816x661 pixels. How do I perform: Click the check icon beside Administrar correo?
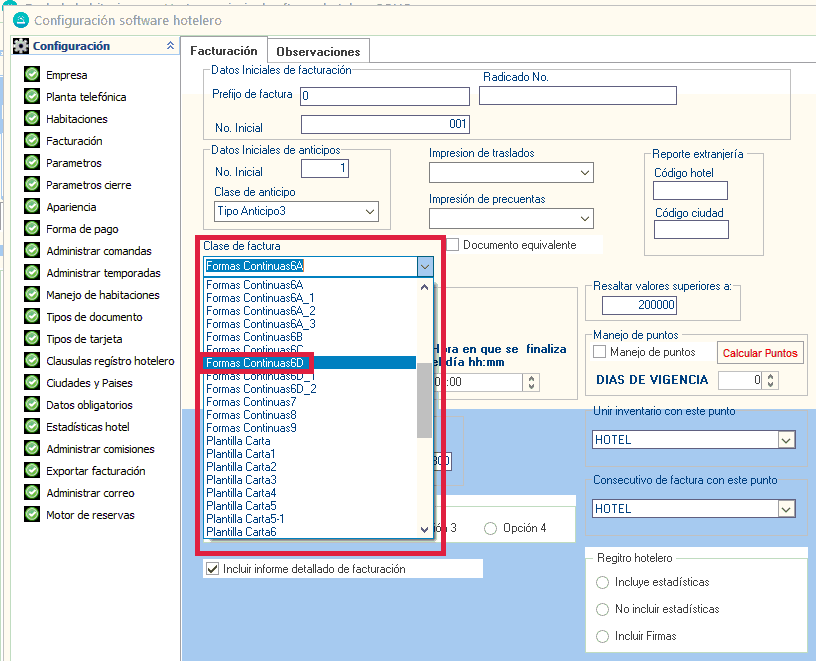point(32,493)
